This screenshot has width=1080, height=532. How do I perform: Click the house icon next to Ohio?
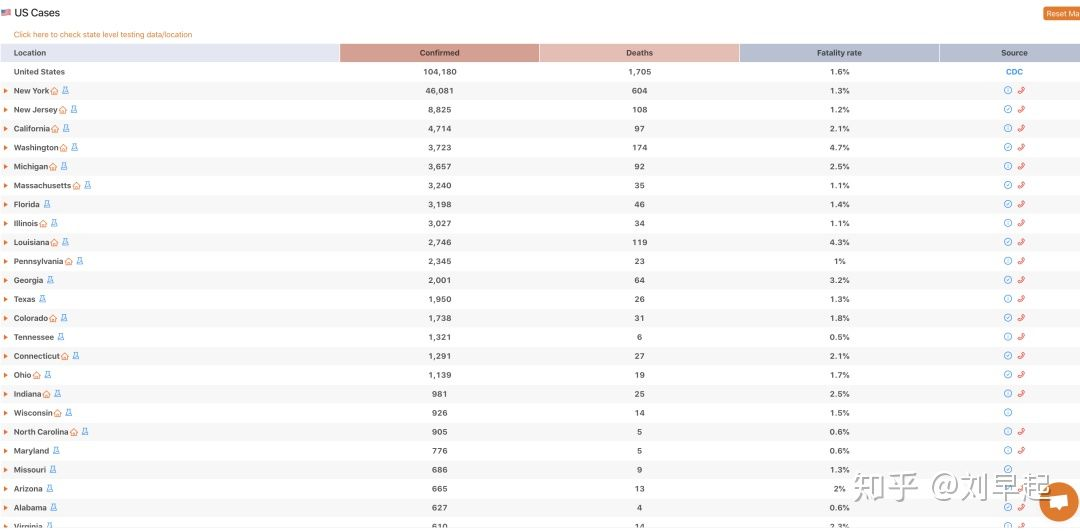tap(37, 375)
